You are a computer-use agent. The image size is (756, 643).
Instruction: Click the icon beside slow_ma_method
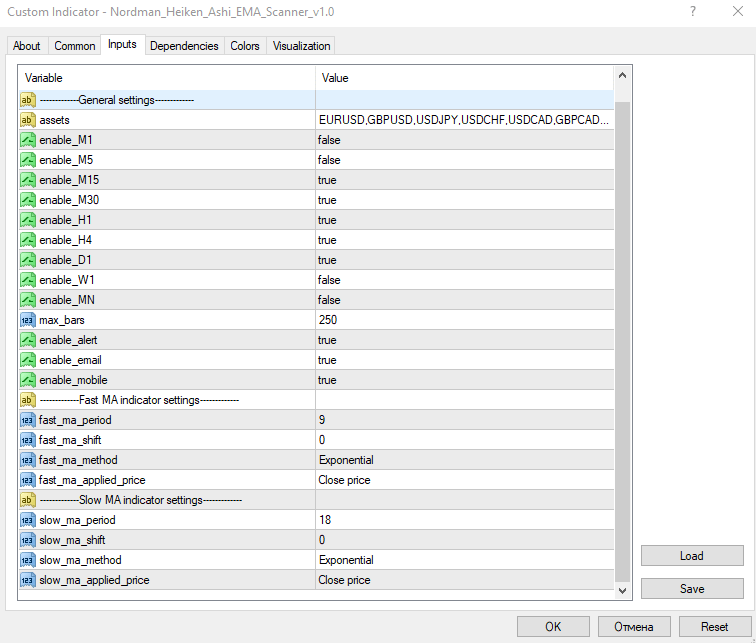coord(27,560)
